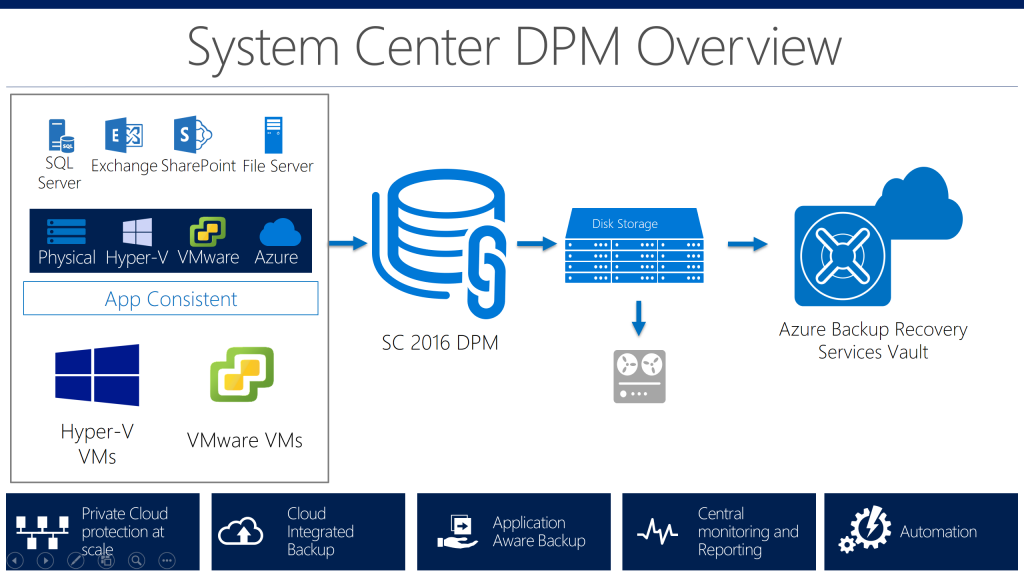The image size is (1024, 576).
Task: Click the 'System Center DPM Overview' title
Action: coord(514,47)
